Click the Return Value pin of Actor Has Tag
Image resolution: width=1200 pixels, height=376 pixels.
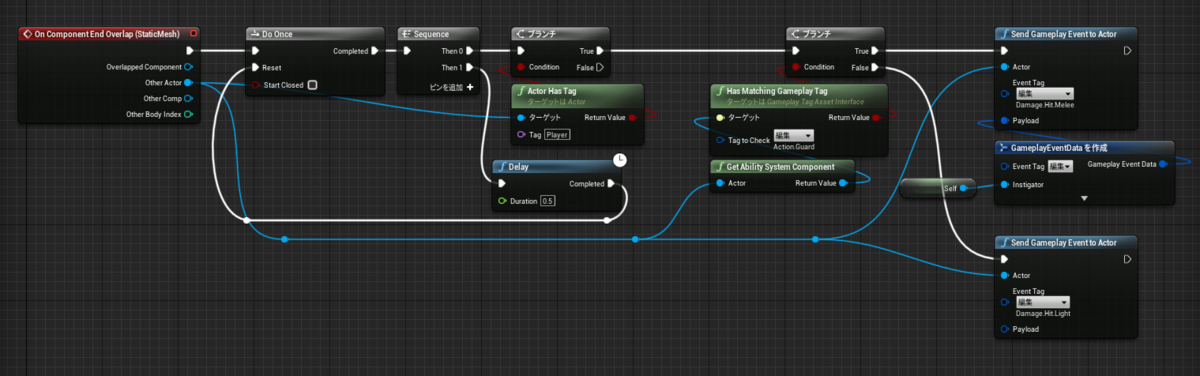(634, 117)
